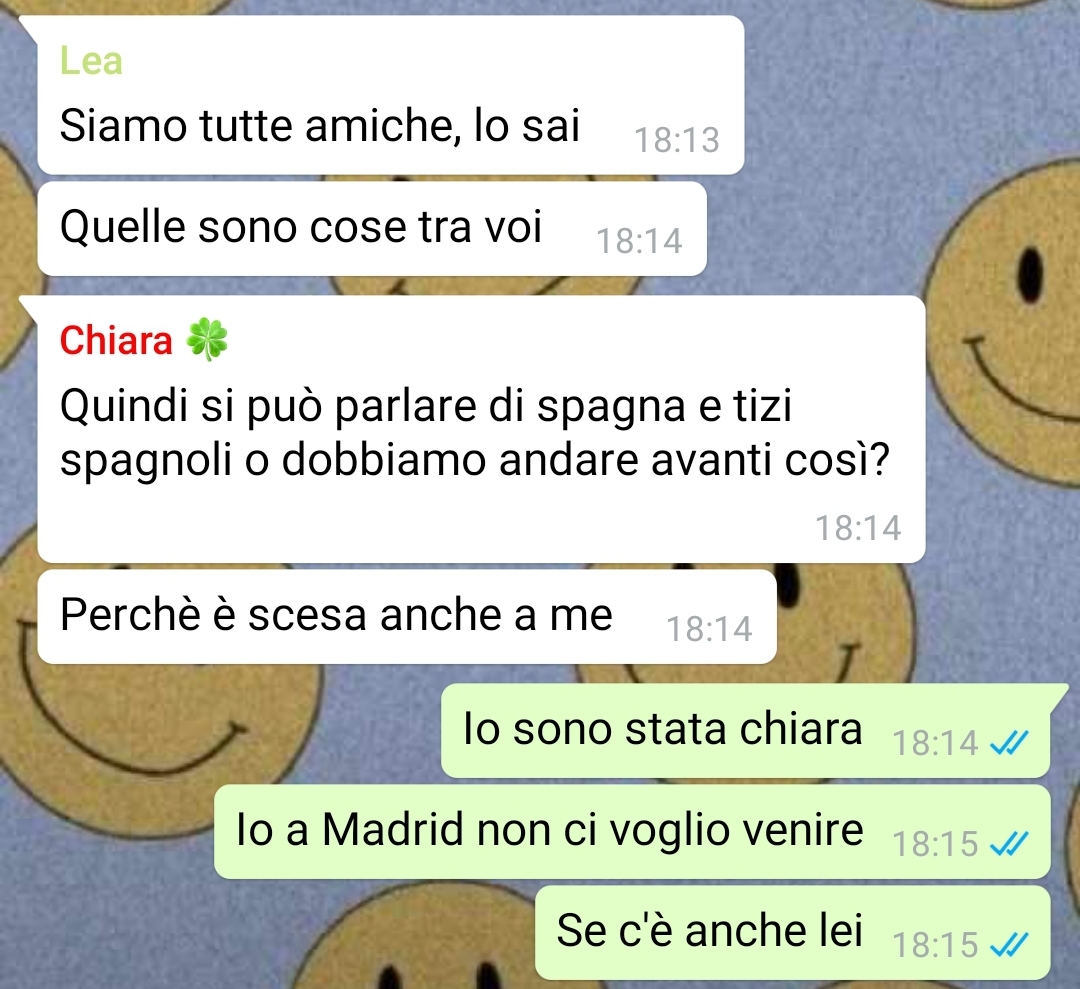Select the sent message 'Io sono stata chiara'
The height and width of the screenshot is (989, 1080).
tap(745, 731)
